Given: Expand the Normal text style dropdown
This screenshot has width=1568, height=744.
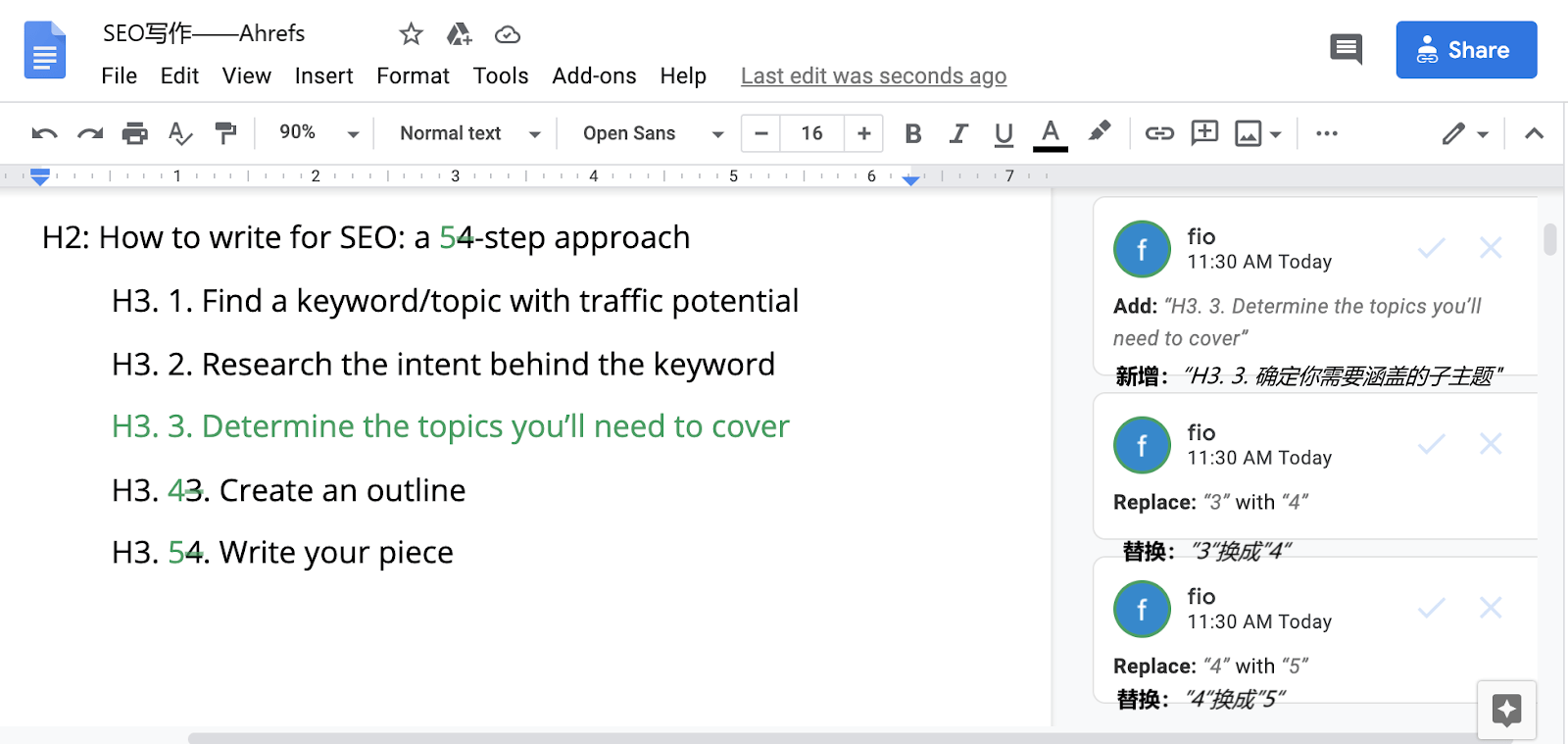Looking at the screenshot, I should tap(469, 133).
